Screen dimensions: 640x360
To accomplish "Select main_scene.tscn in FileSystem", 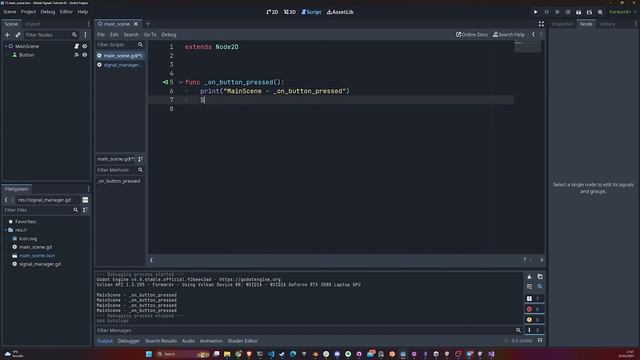I will point(37,256).
